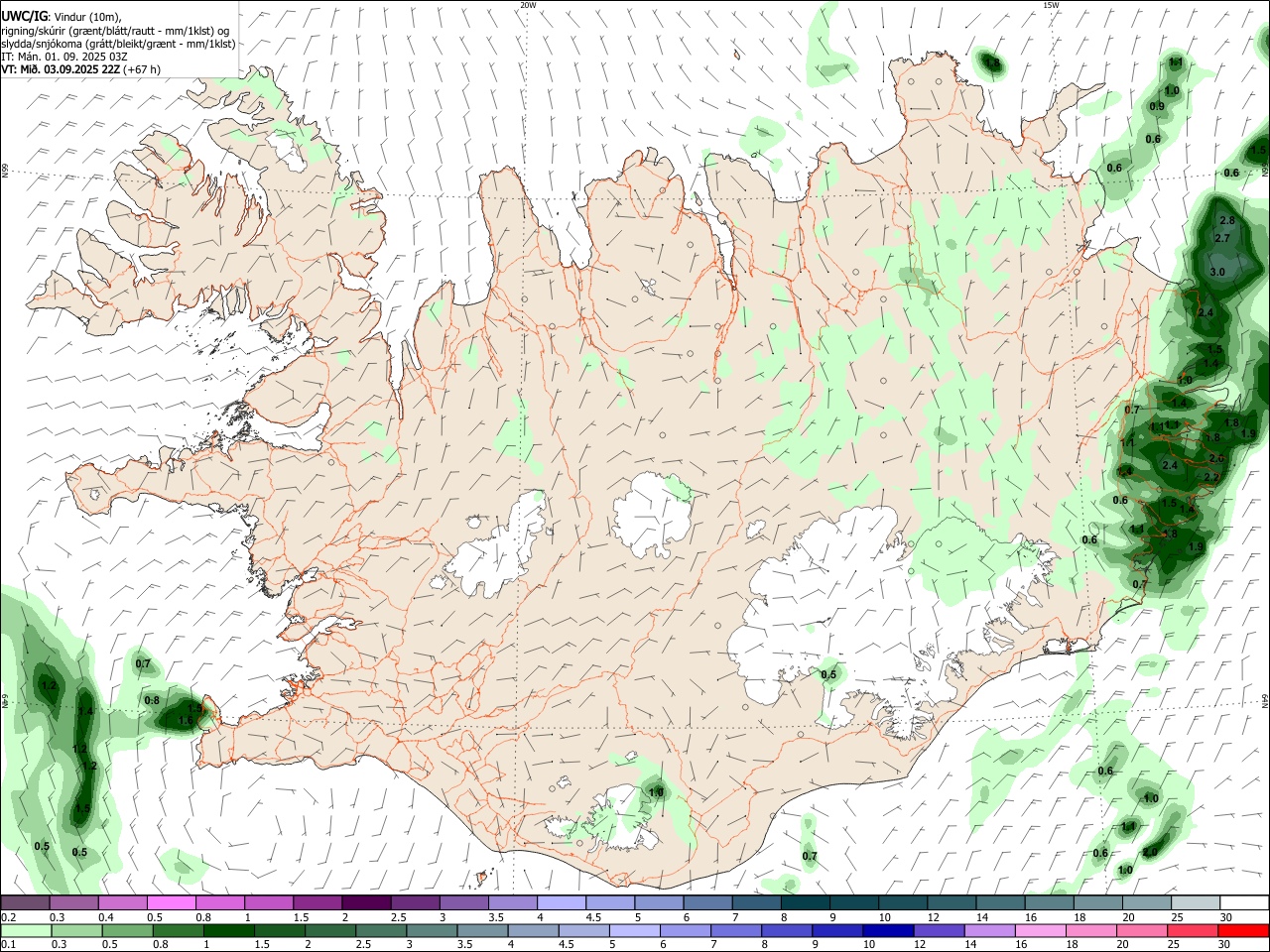Pick the dark mauve 0.2 swatch in snow legend

[24, 902]
